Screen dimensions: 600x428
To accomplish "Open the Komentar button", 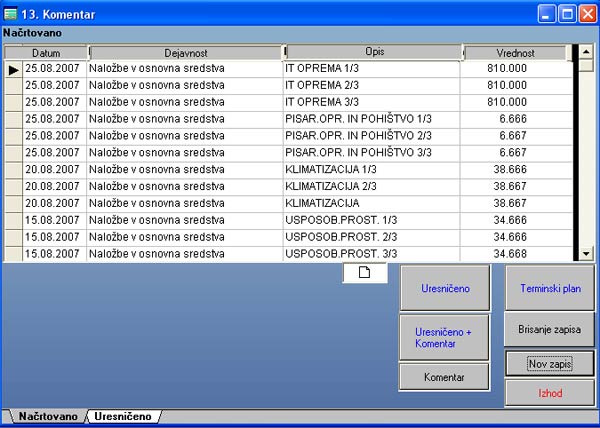I will pyautogui.click(x=444, y=376).
